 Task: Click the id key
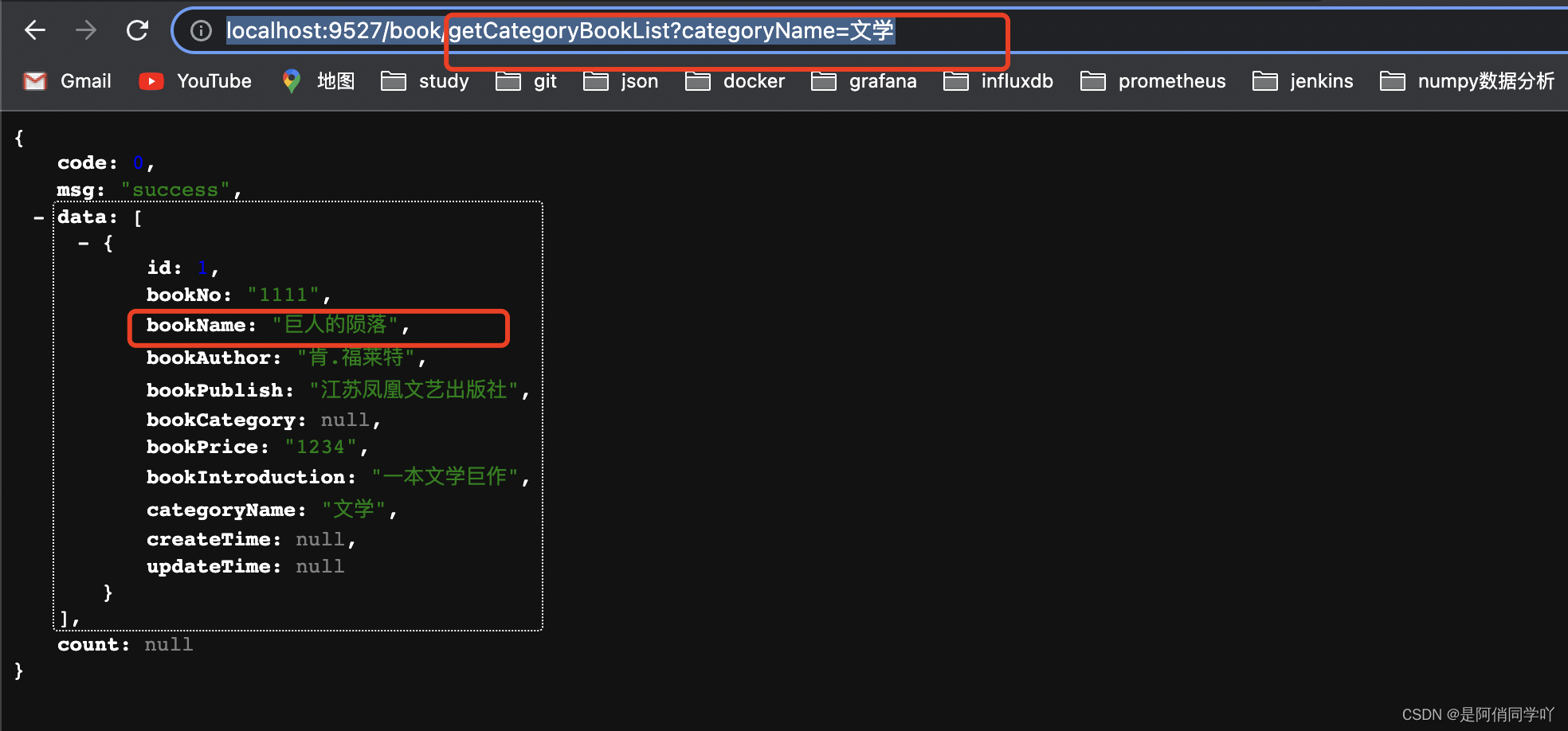point(164,268)
